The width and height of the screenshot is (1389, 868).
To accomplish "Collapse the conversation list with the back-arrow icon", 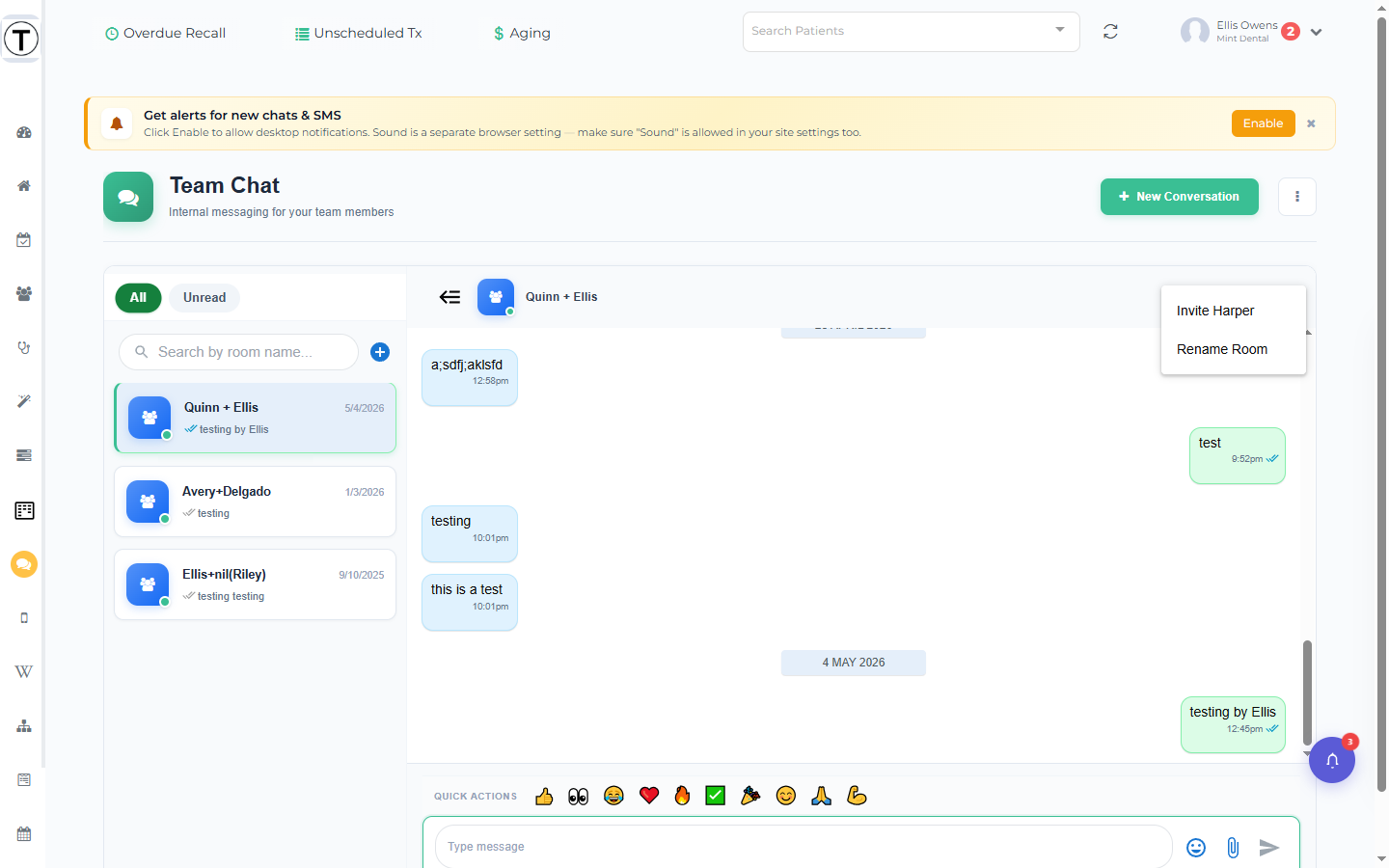I will click(x=449, y=297).
